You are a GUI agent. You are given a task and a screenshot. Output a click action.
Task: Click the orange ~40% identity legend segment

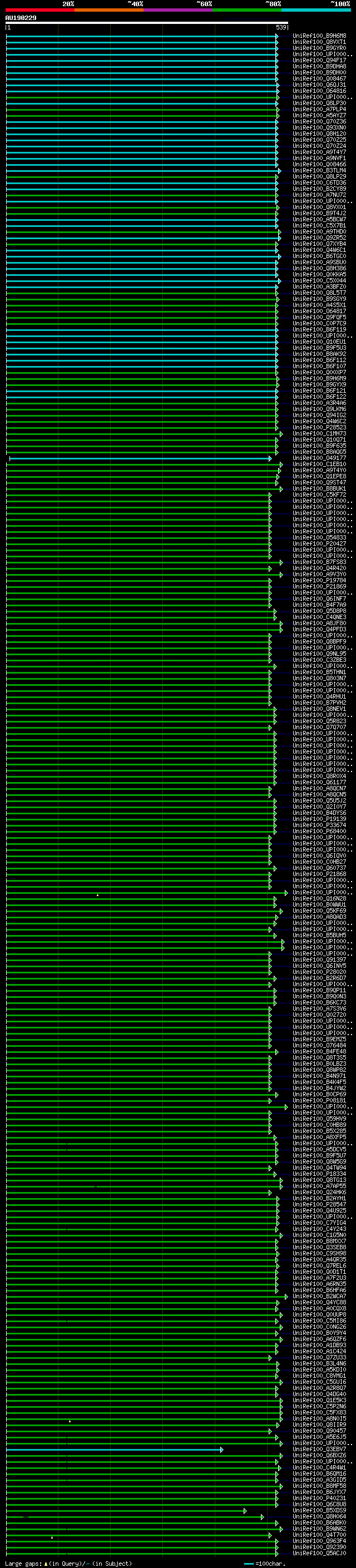pyautogui.click(x=109, y=10)
